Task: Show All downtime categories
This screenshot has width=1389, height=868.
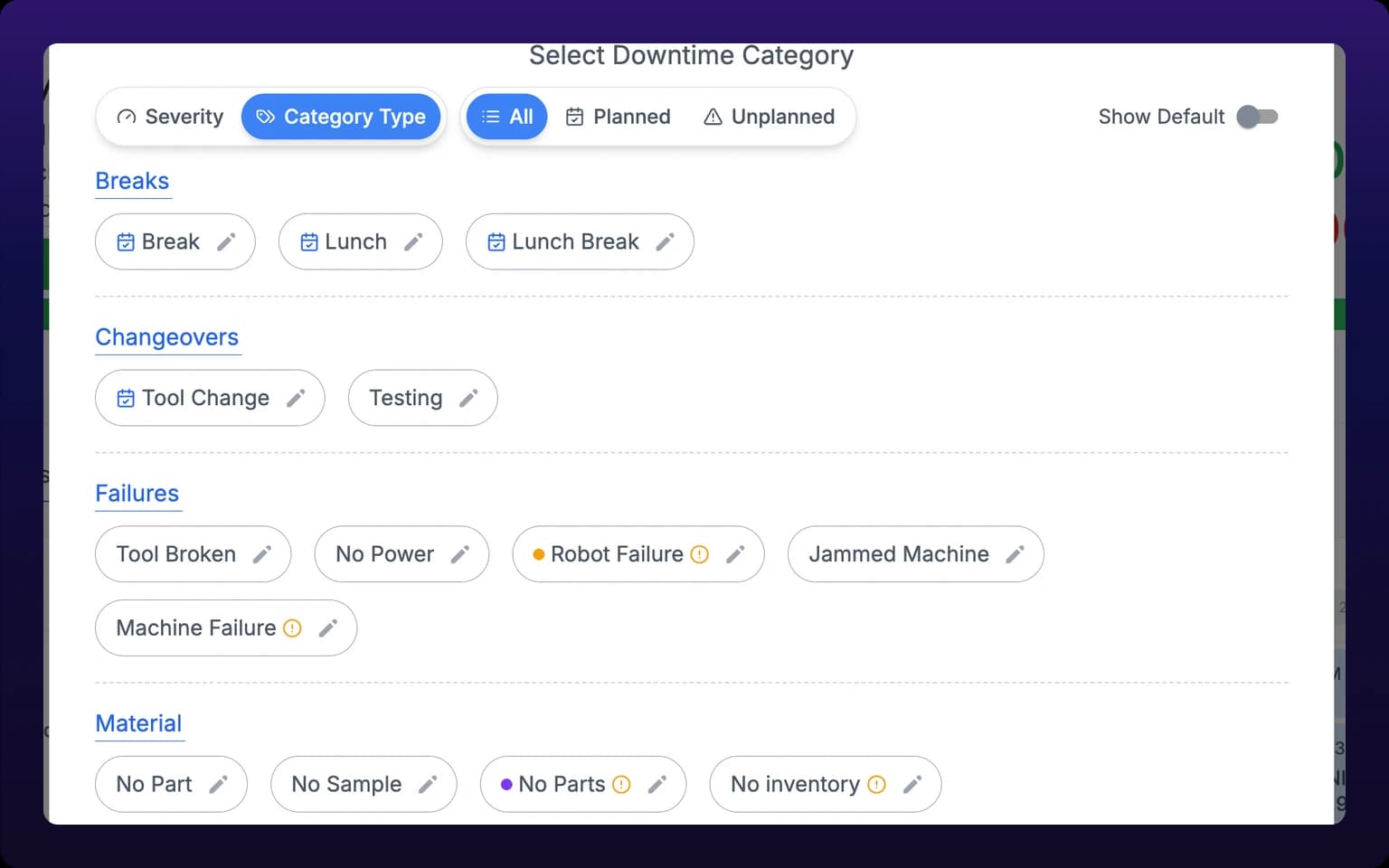Action: tap(507, 117)
